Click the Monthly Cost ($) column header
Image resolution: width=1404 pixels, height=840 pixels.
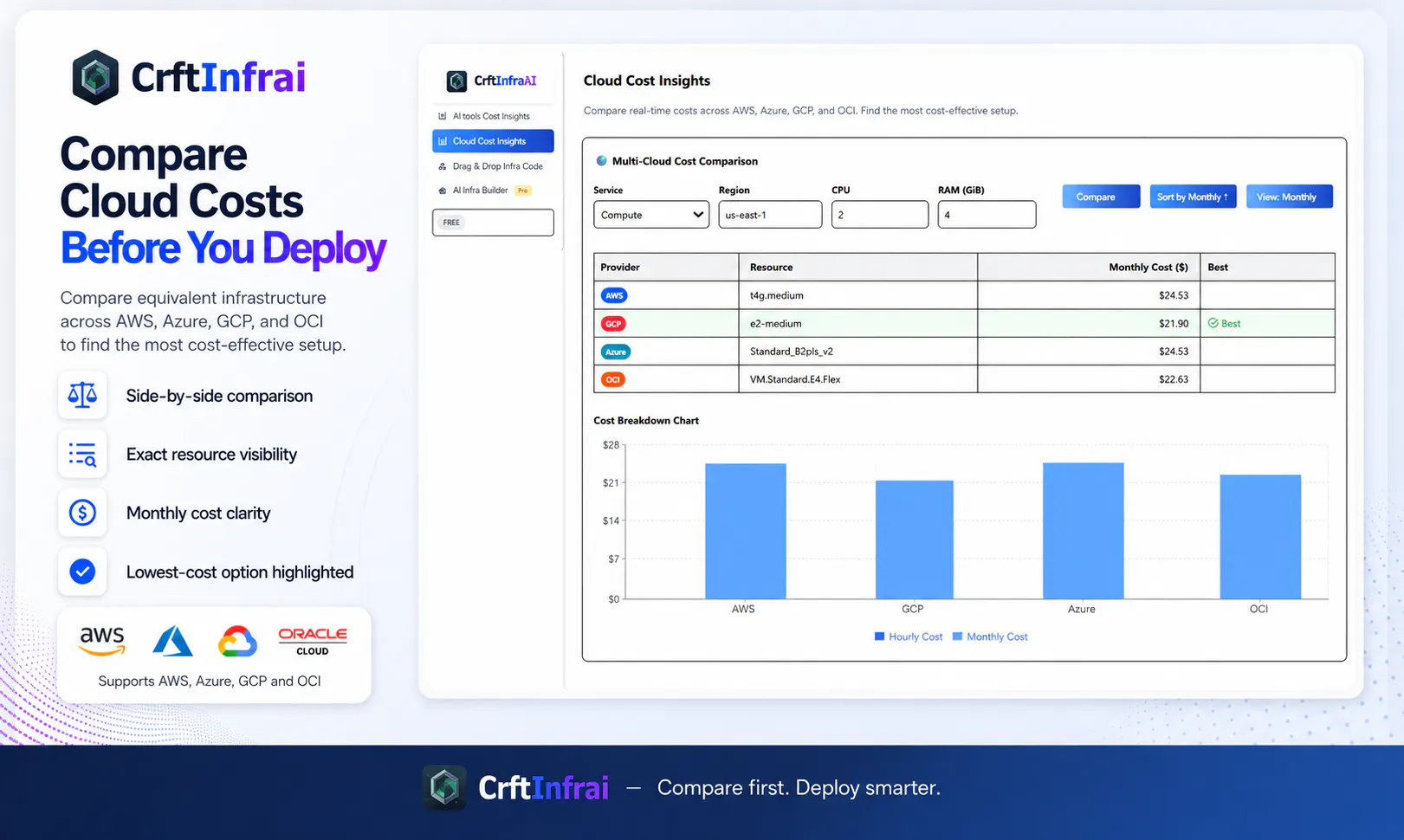point(1089,267)
